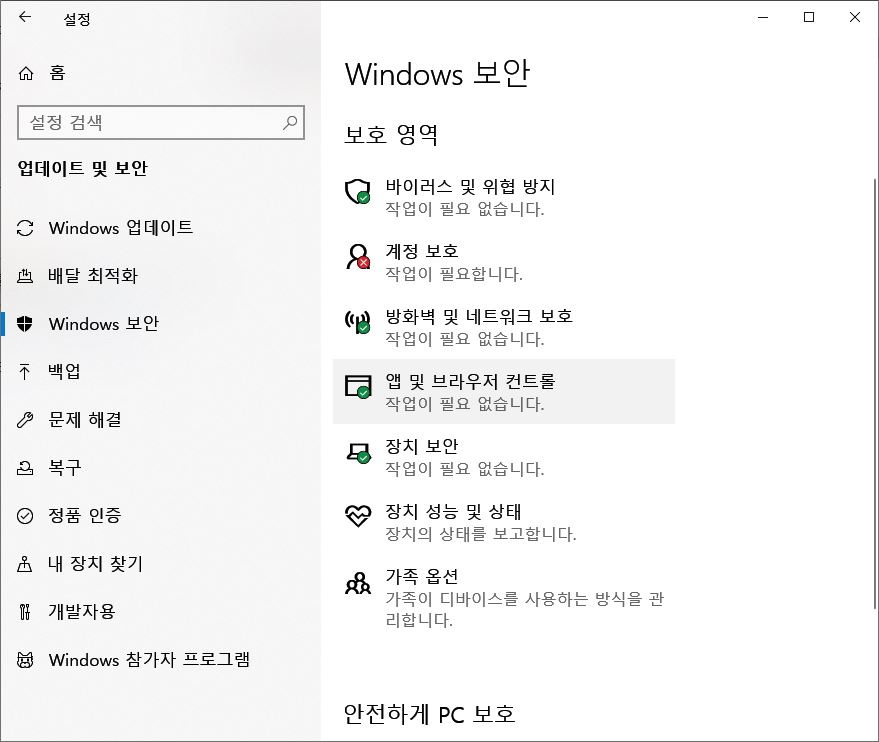Click the 정품 인증 checkmark circle icon
The width and height of the screenshot is (879, 742).
click(x=25, y=516)
